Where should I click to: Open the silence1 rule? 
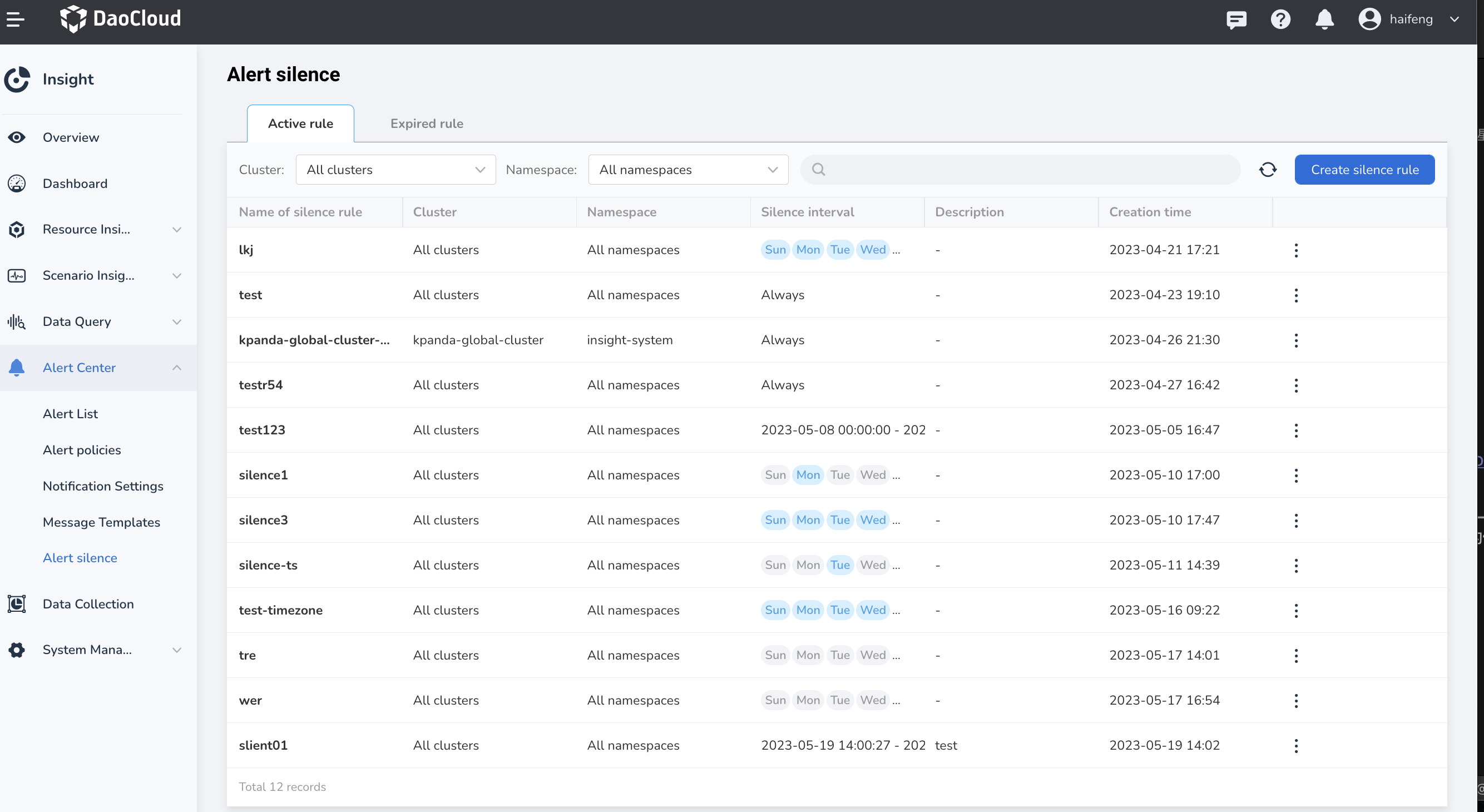pos(263,475)
